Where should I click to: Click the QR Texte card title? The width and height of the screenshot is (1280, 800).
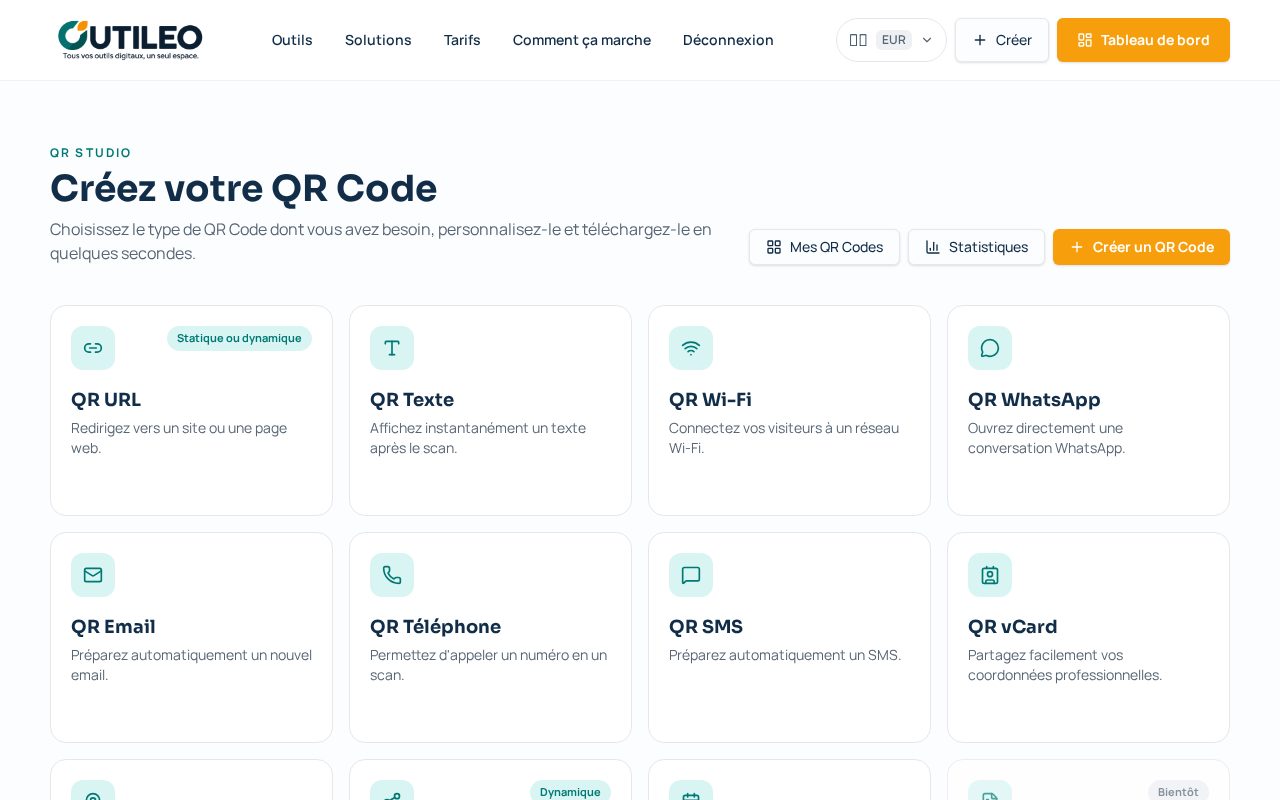point(412,399)
